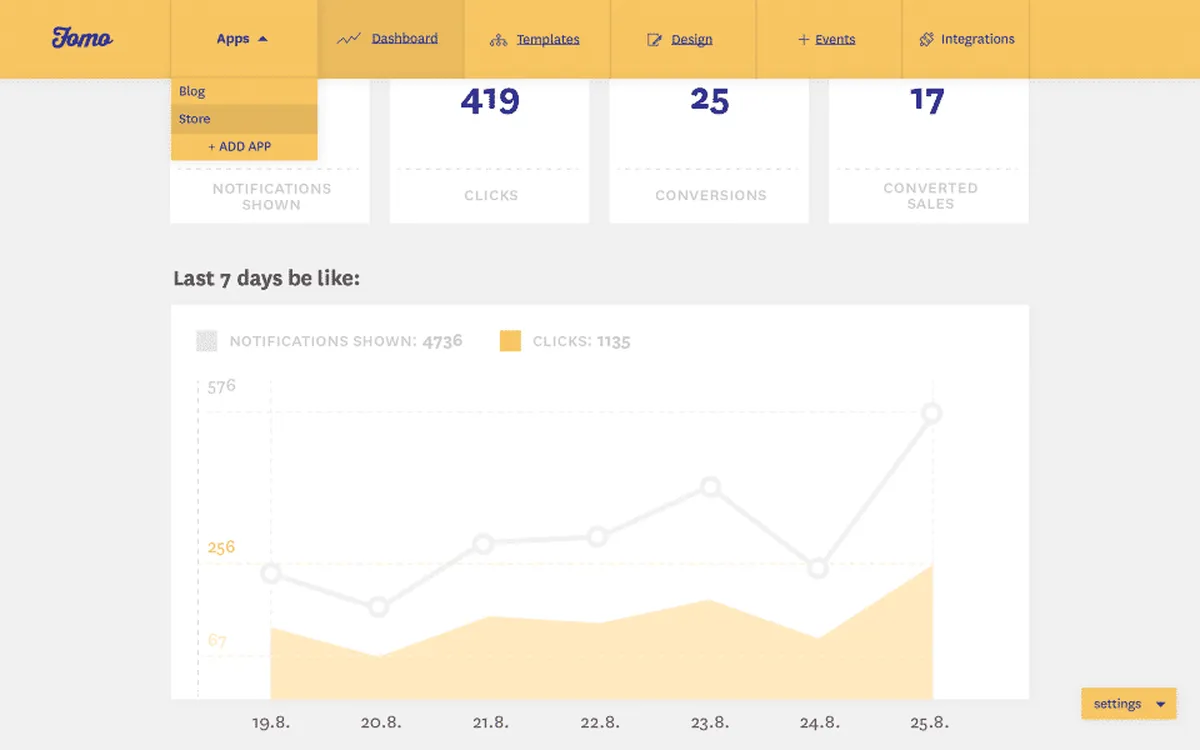Collapse the Apps dropdown arrow

tap(263, 39)
